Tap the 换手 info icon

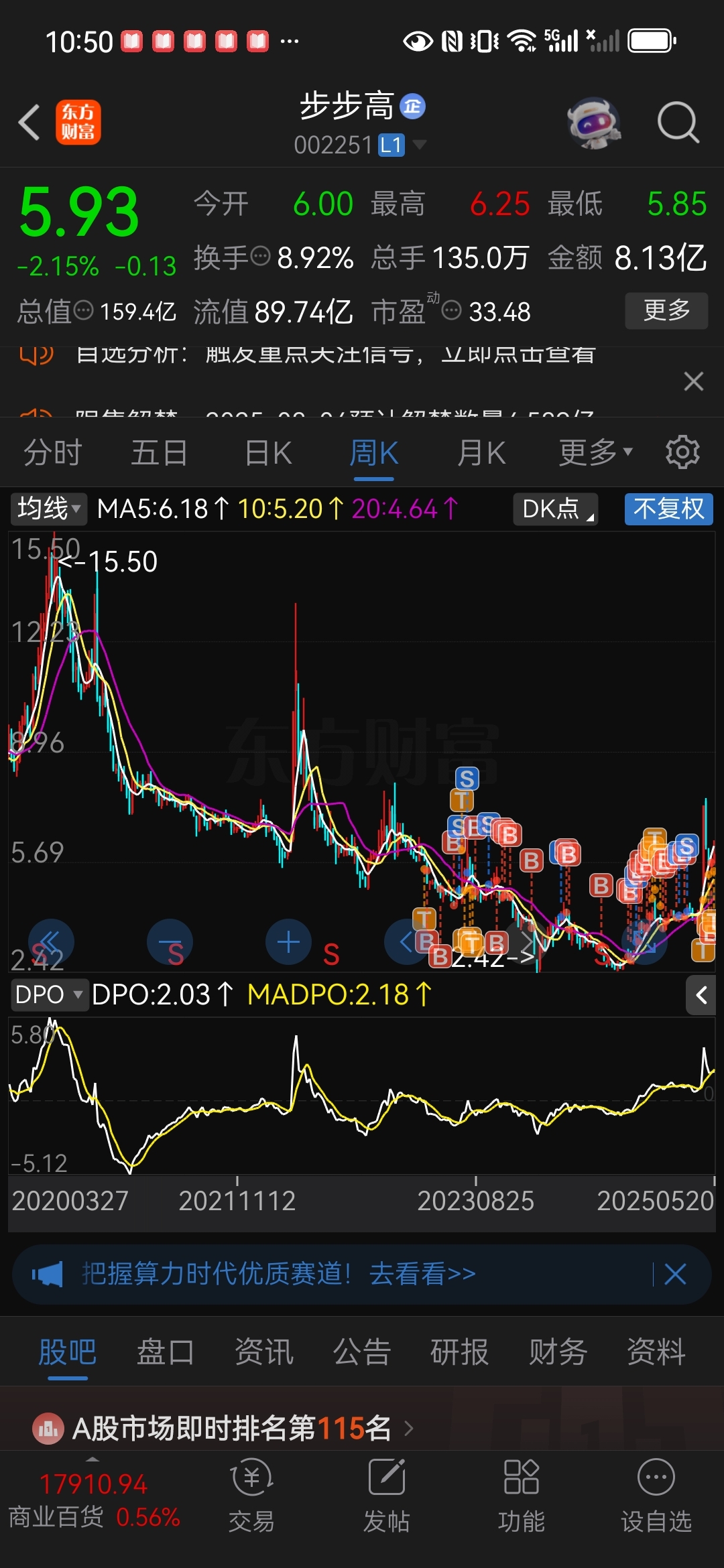click(260, 255)
